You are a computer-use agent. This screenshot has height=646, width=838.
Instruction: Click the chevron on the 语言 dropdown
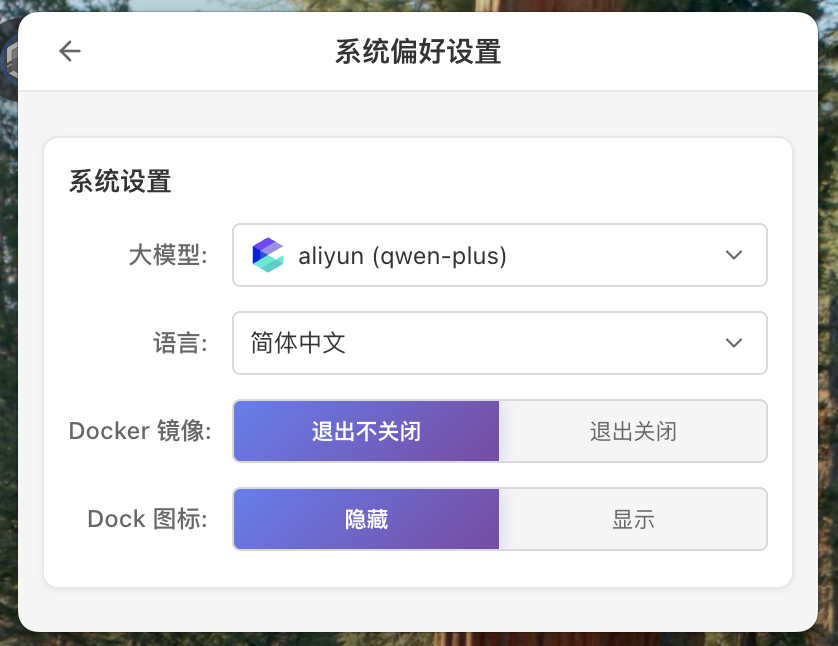(x=733, y=343)
